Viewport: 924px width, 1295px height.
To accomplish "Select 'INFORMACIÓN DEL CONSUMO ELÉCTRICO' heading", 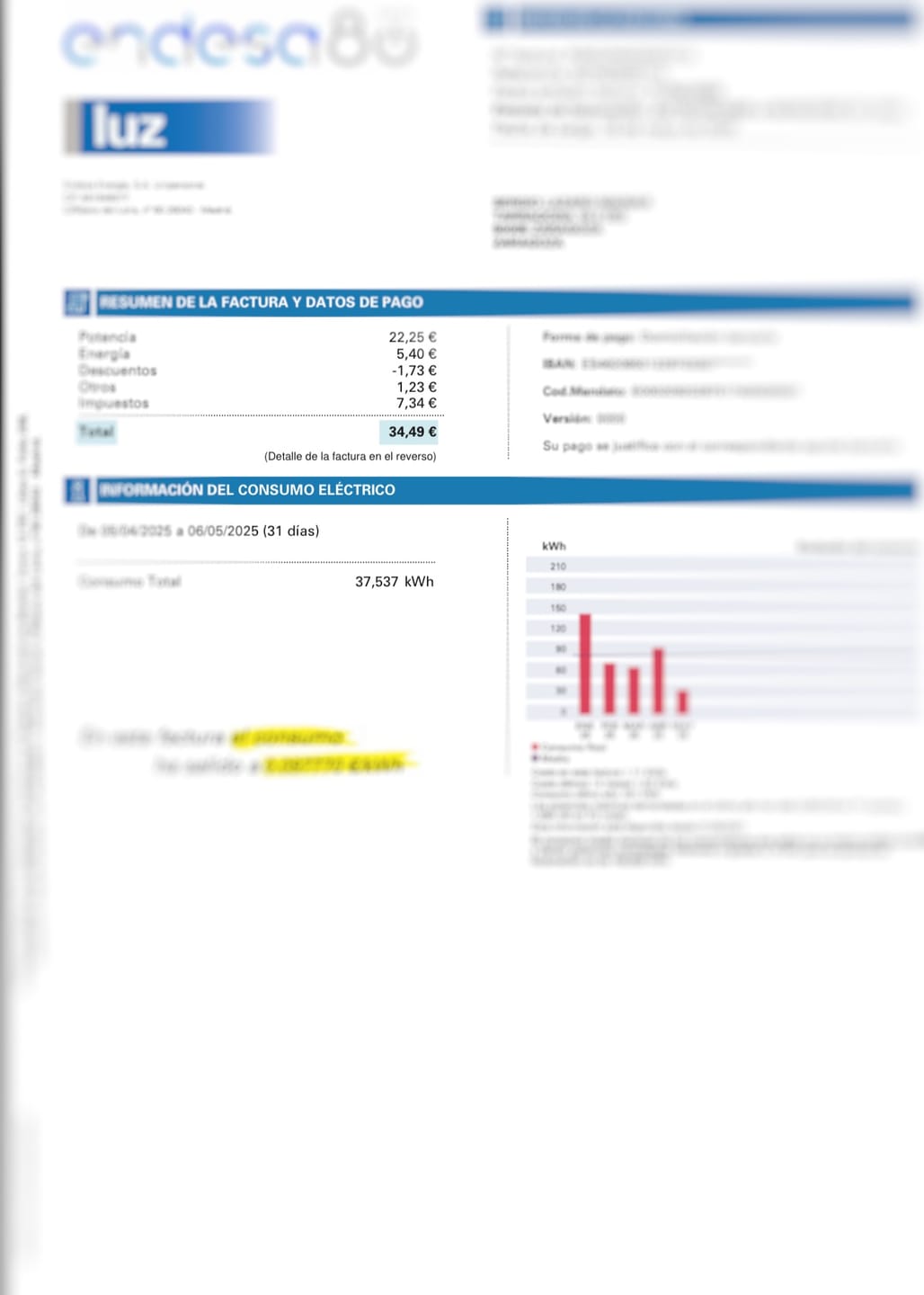I will 247,490.
